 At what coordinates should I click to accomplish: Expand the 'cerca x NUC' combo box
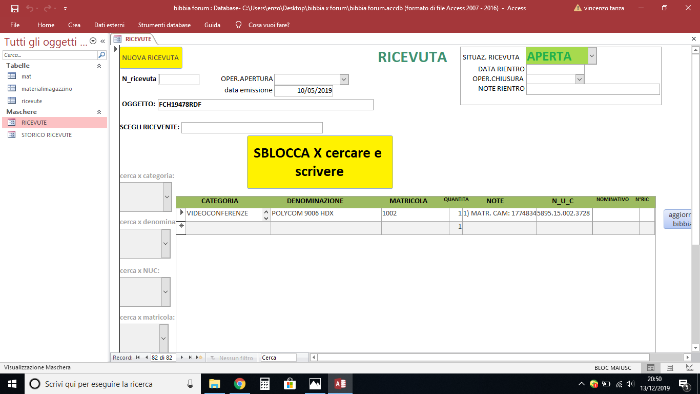coord(166,292)
